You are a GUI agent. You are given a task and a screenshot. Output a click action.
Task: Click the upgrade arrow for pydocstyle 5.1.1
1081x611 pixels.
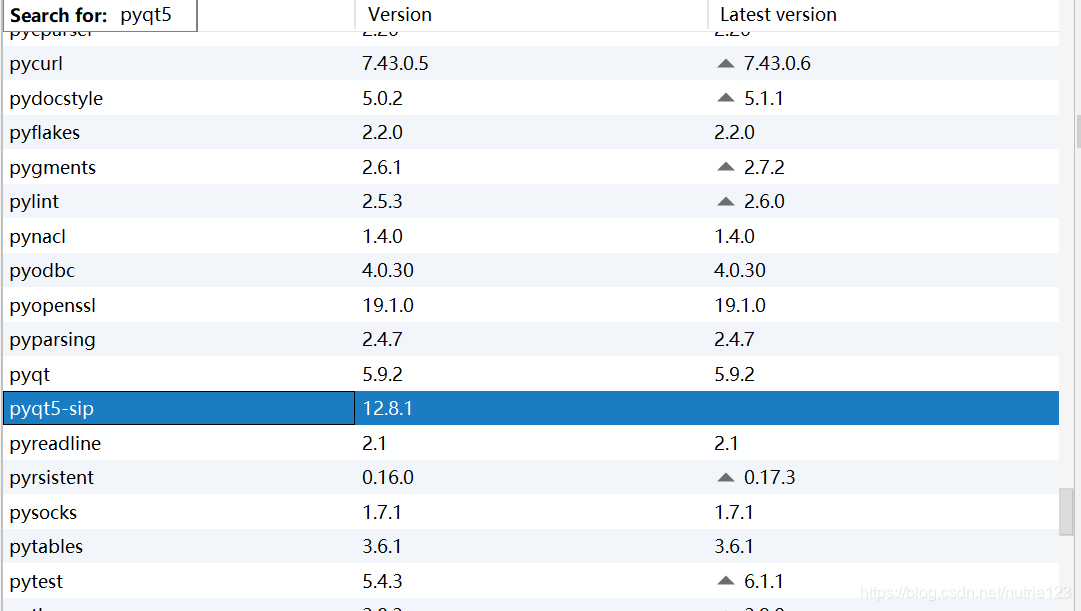click(725, 97)
